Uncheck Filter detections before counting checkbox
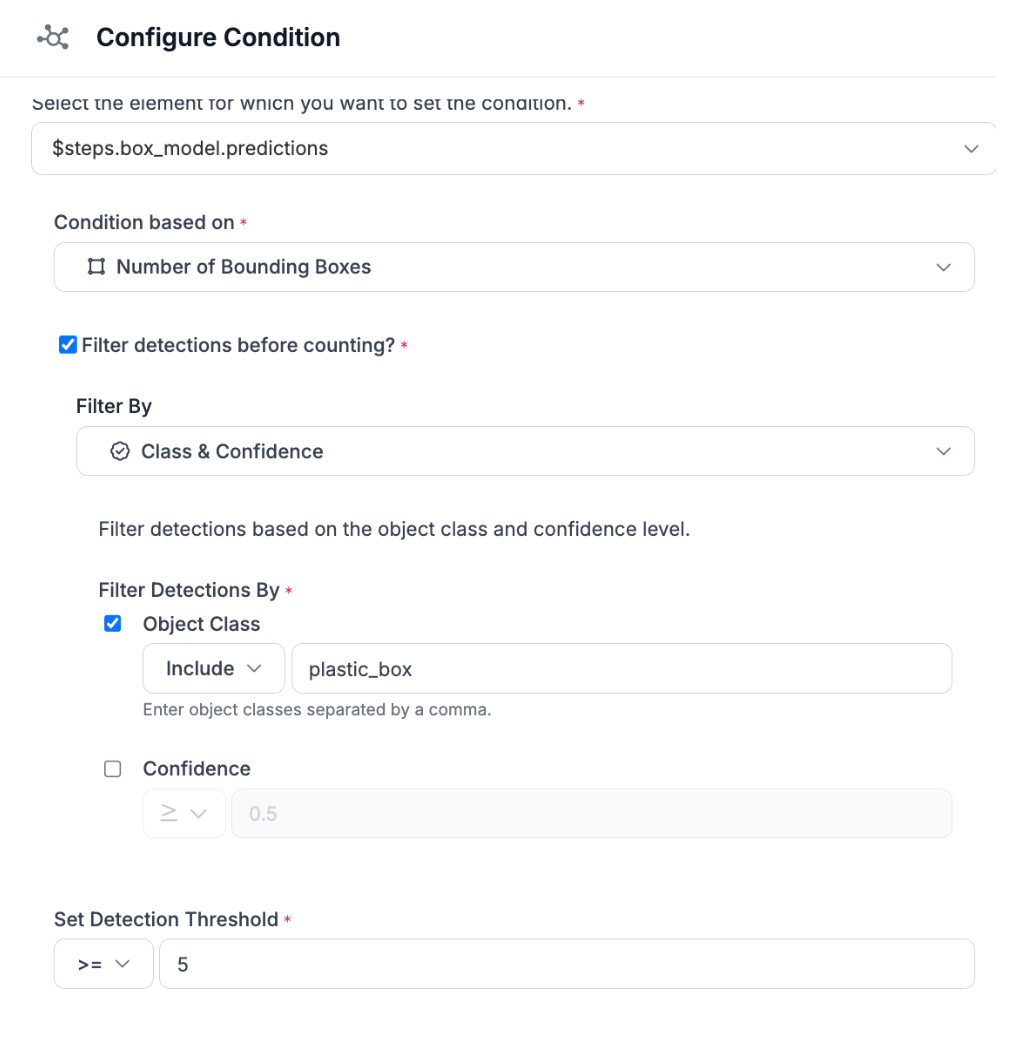 (x=68, y=345)
